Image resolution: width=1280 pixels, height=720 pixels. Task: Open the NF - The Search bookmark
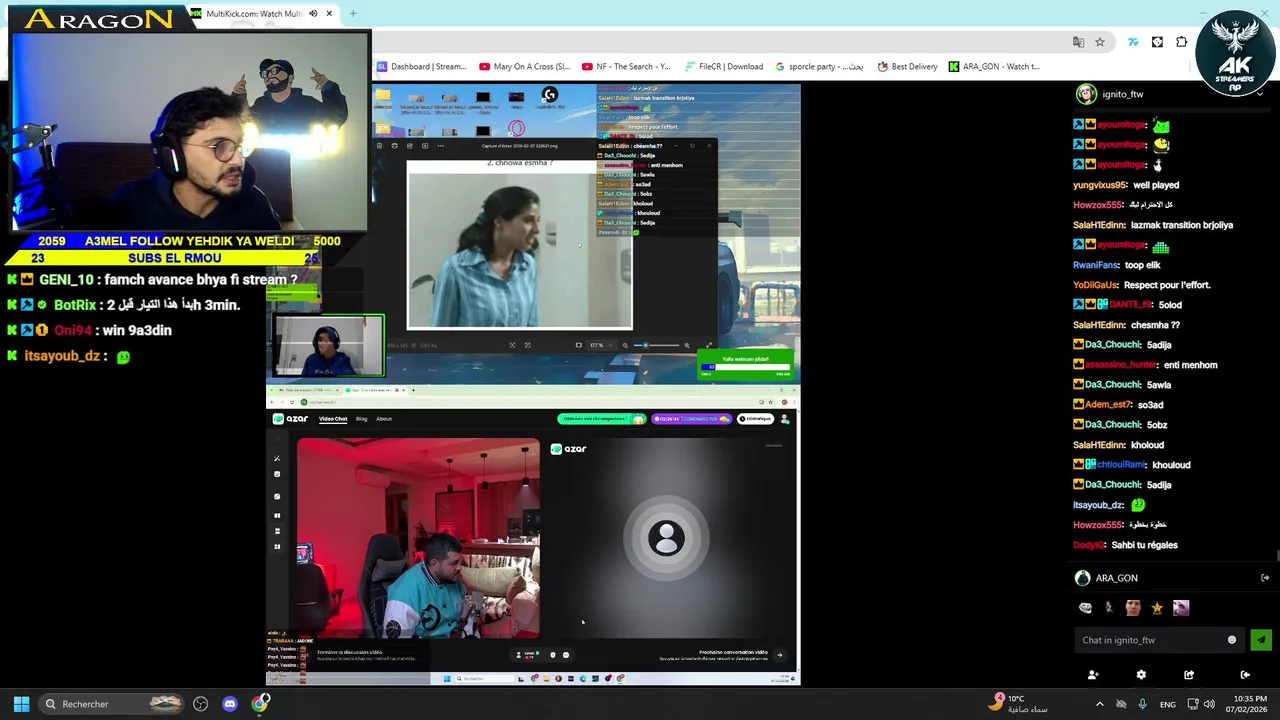626,67
